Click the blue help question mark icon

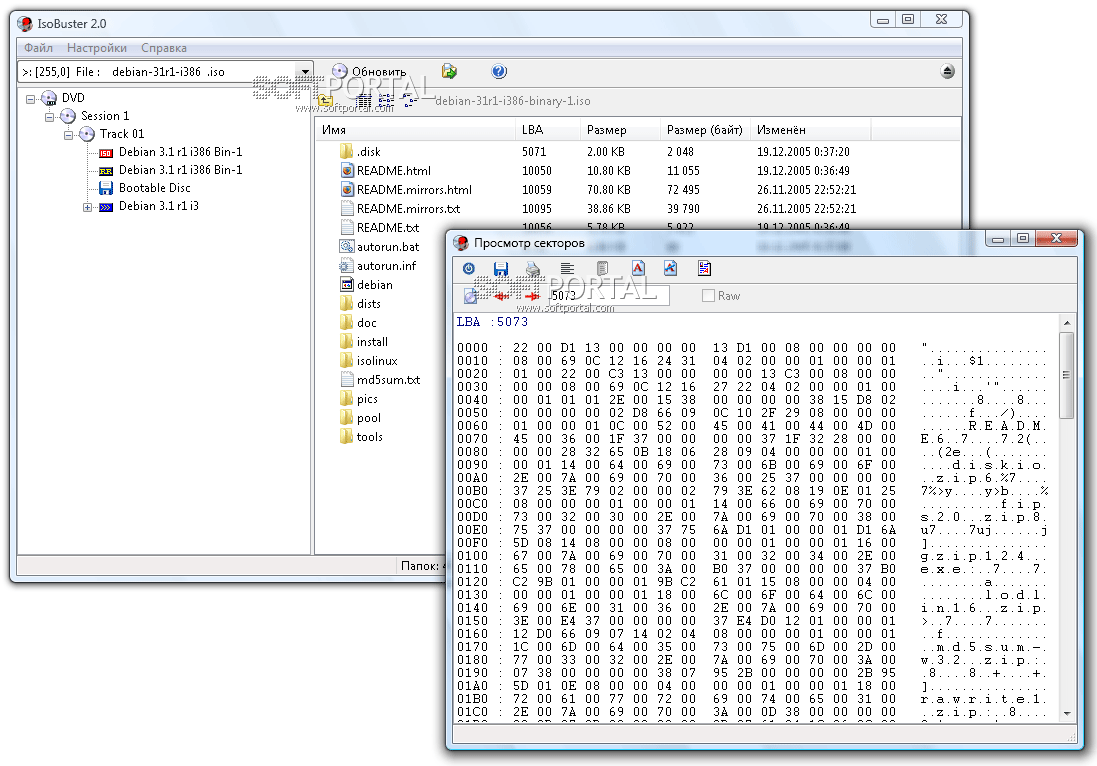click(x=499, y=72)
